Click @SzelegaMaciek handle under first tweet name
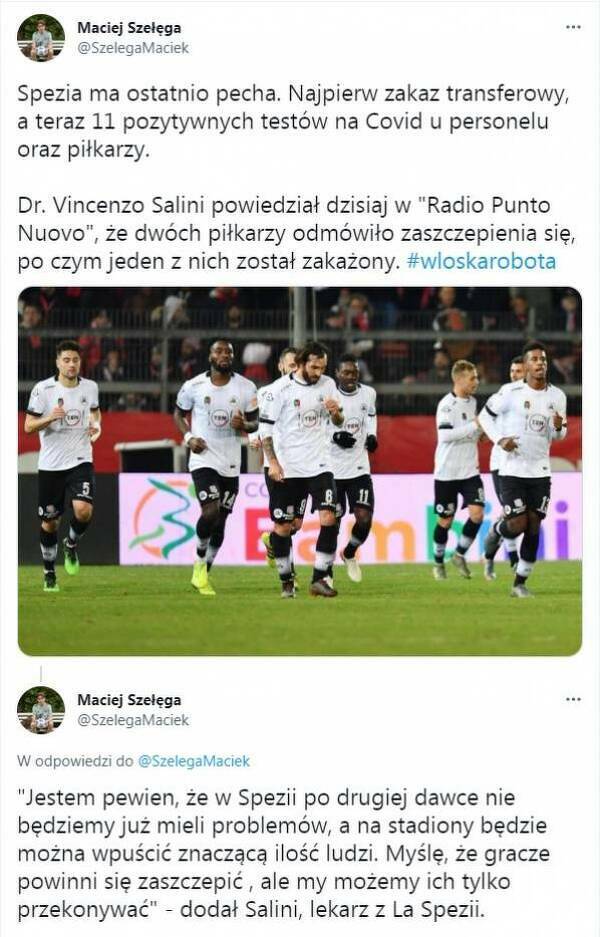600x937 pixels. tap(133, 48)
